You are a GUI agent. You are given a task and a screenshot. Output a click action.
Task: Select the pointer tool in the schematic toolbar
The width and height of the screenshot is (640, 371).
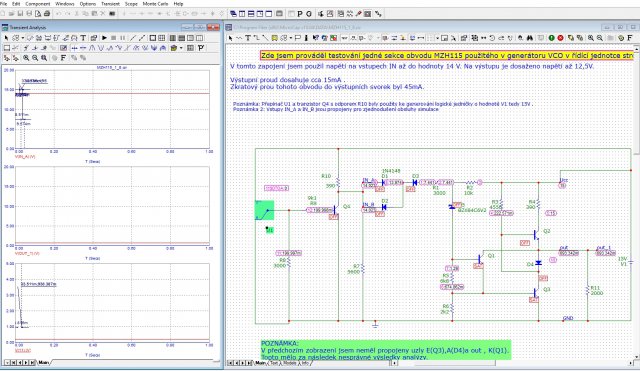click(230, 38)
